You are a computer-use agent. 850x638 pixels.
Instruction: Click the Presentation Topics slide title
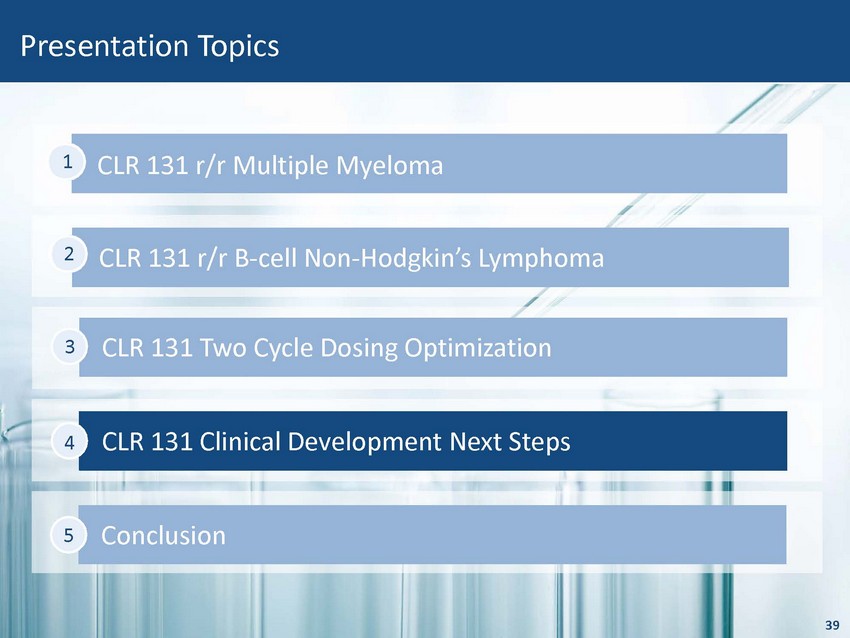[150, 46]
